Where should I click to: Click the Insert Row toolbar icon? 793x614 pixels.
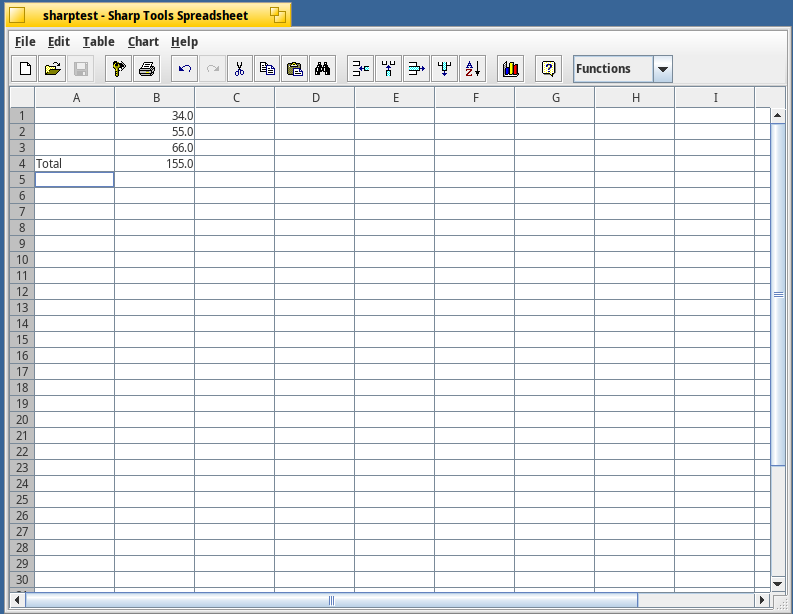(x=361, y=69)
